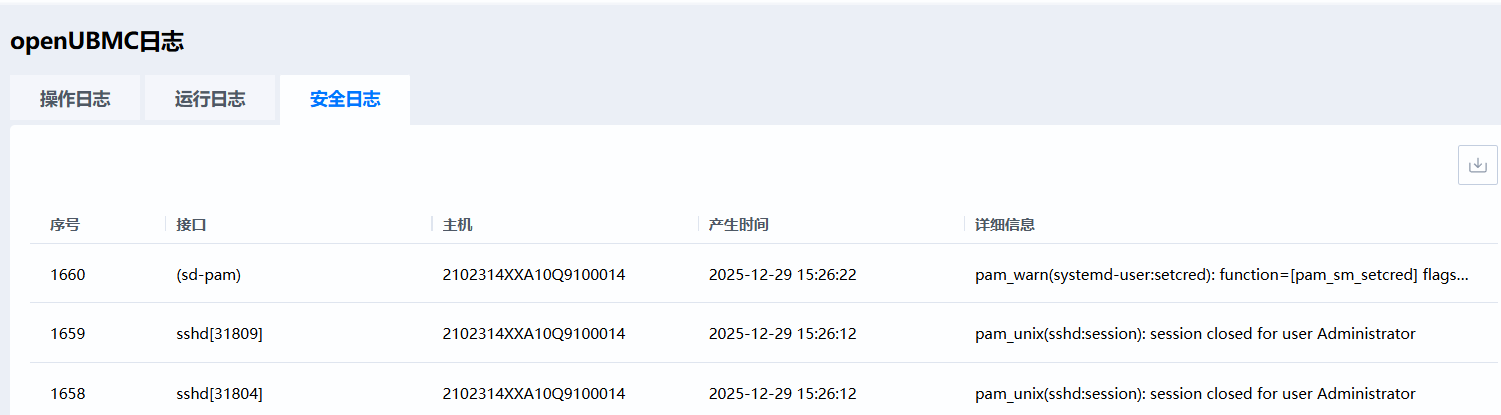Click the (sd-pam) interface cell
This screenshot has width=1501, height=415.
coord(208,274)
